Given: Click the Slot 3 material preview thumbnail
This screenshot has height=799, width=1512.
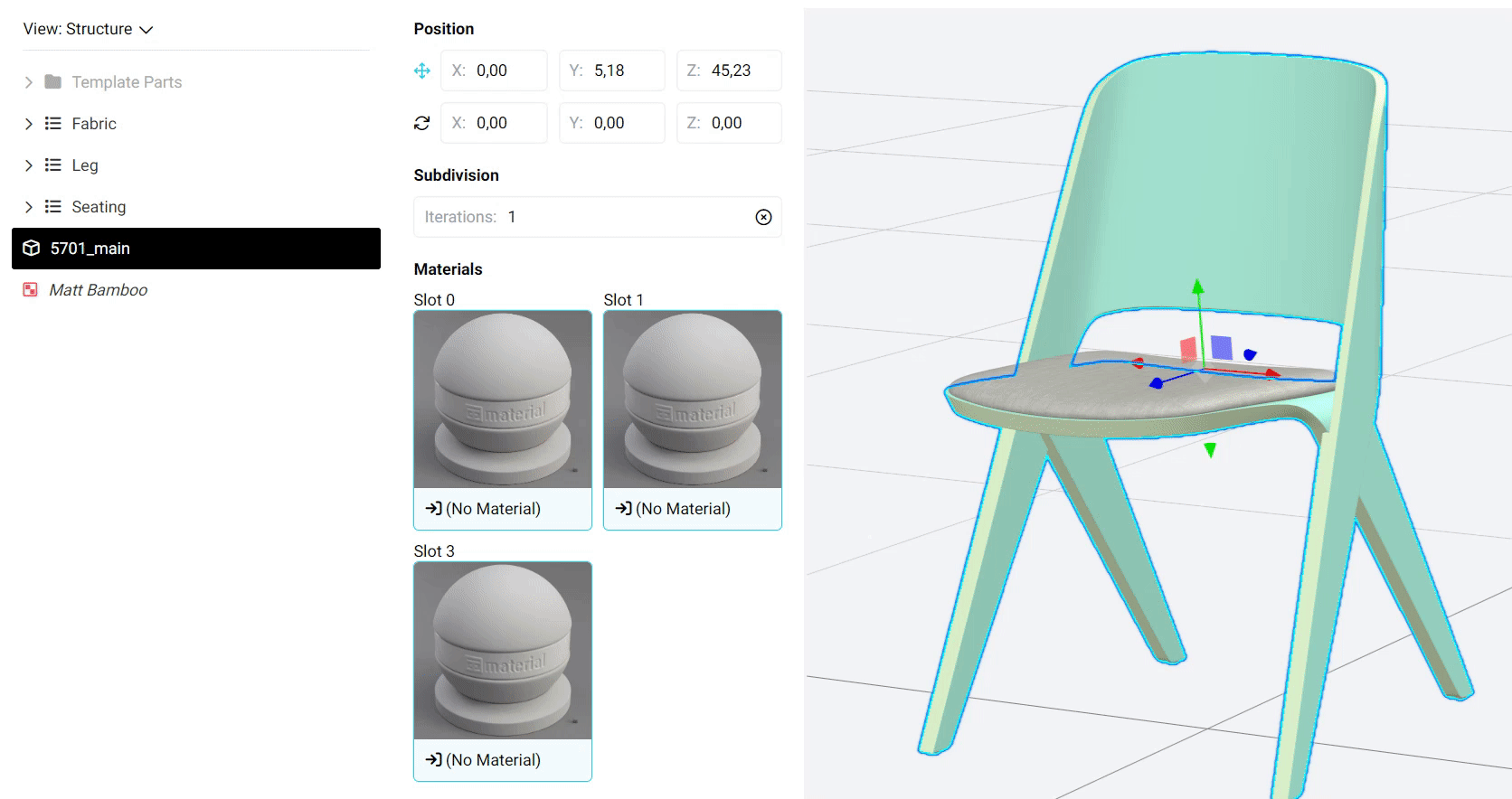Looking at the screenshot, I should (x=502, y=651).
